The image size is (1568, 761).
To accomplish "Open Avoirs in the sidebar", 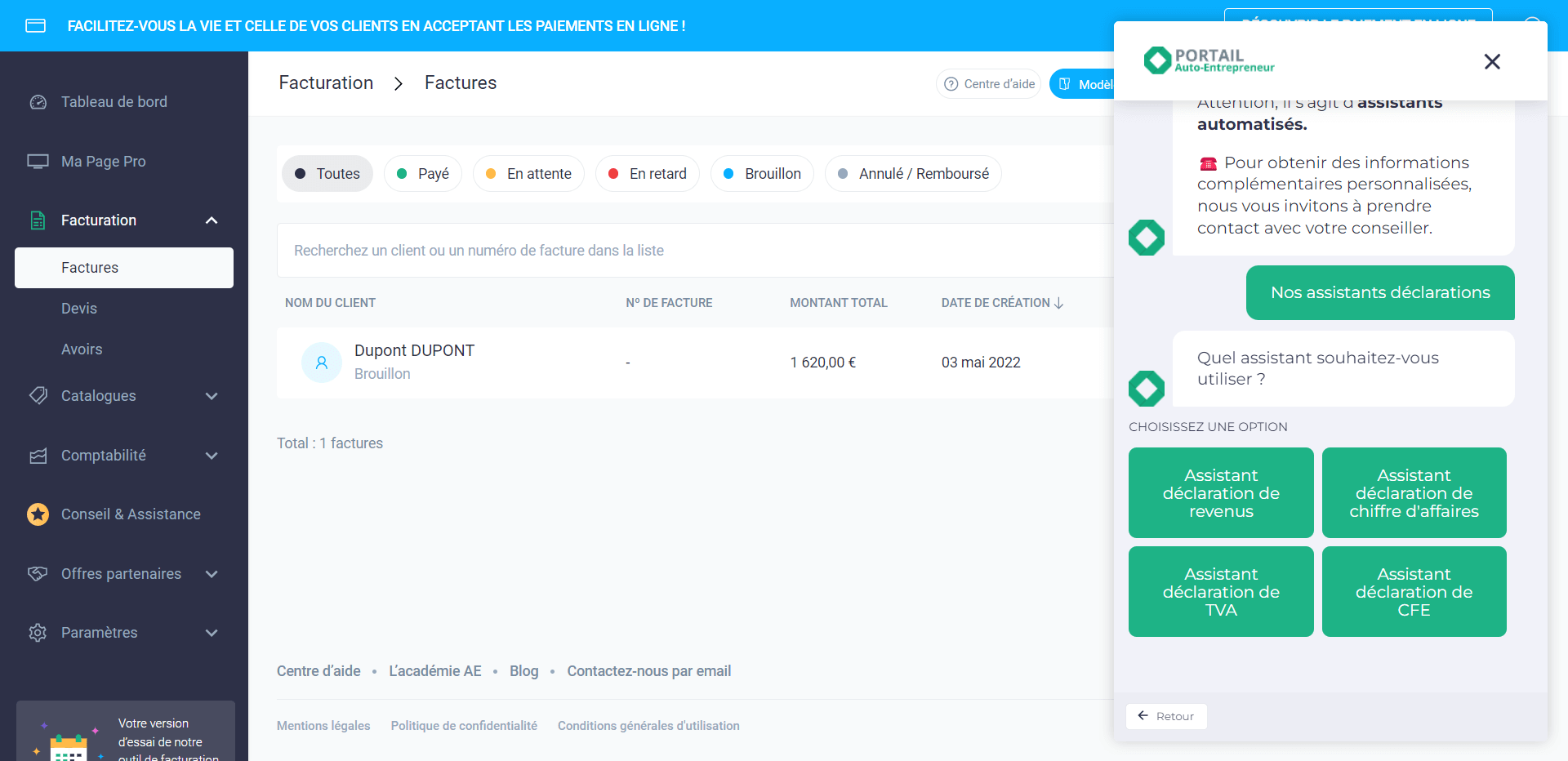I will click(82, 349).
